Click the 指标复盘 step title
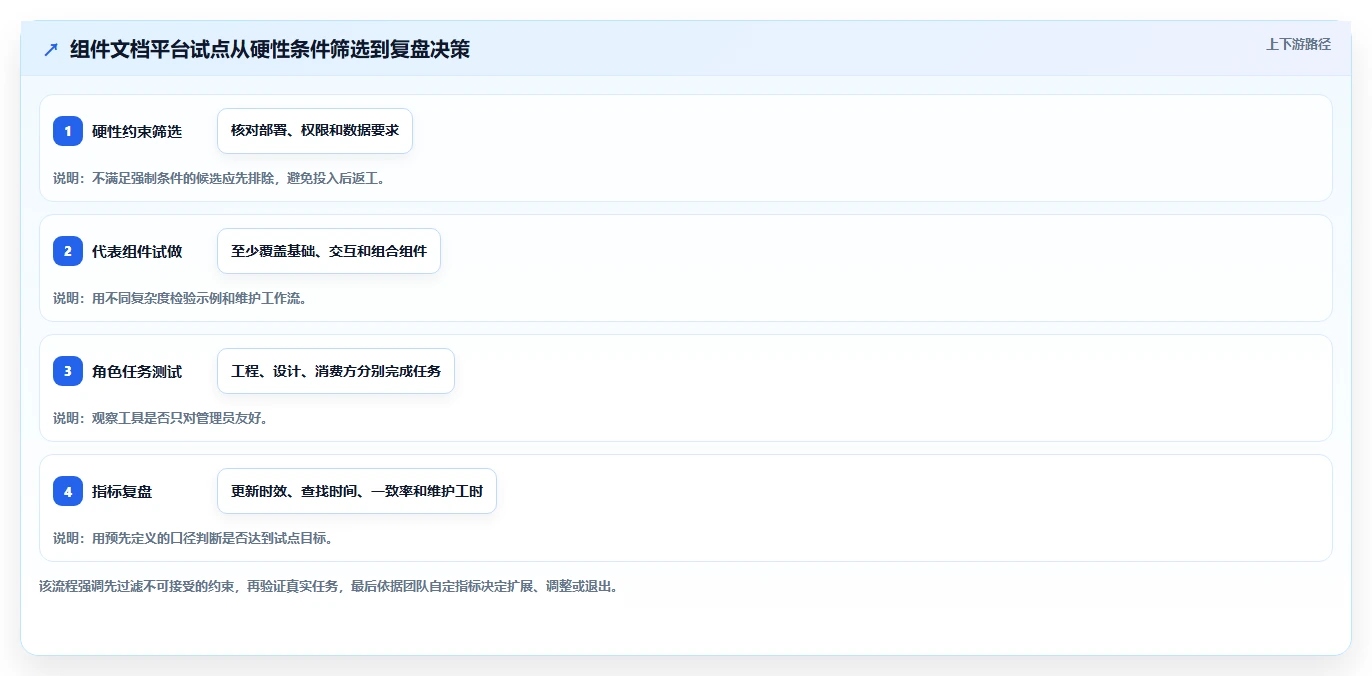Image resolution: width=1372 pixels, height=676 pixels. coord(122,491)
